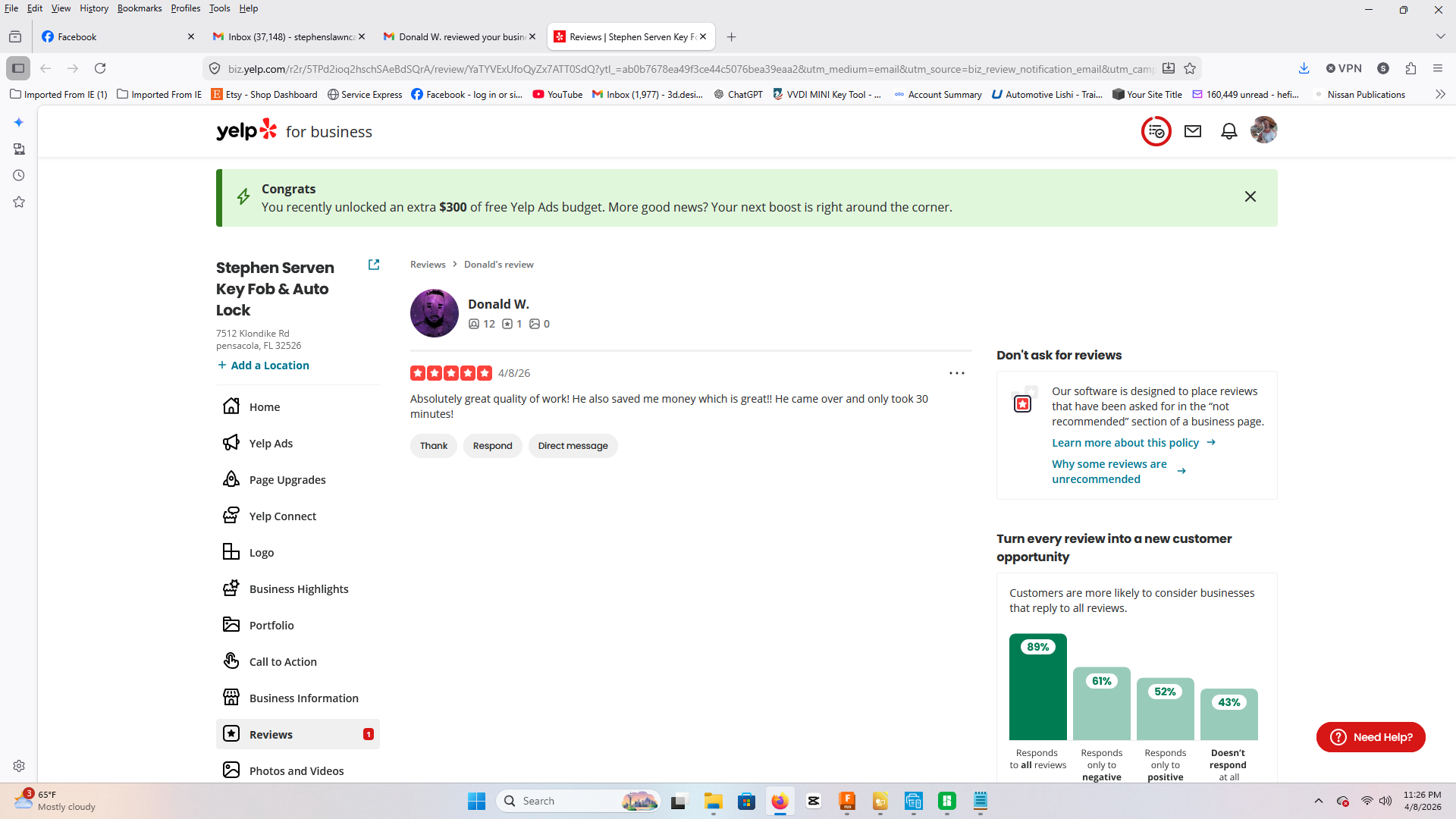Expand the bookmarks overflow chevron

[1440, 94]
